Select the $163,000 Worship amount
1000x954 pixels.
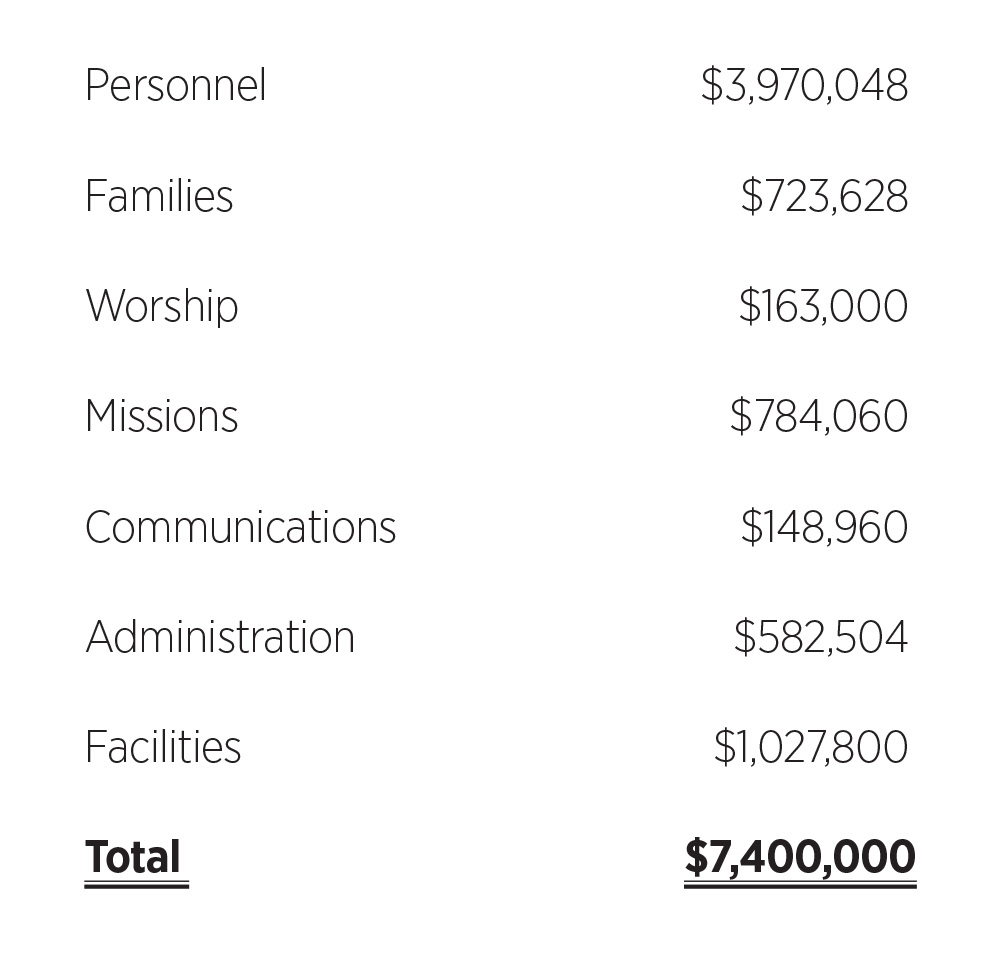824,307
